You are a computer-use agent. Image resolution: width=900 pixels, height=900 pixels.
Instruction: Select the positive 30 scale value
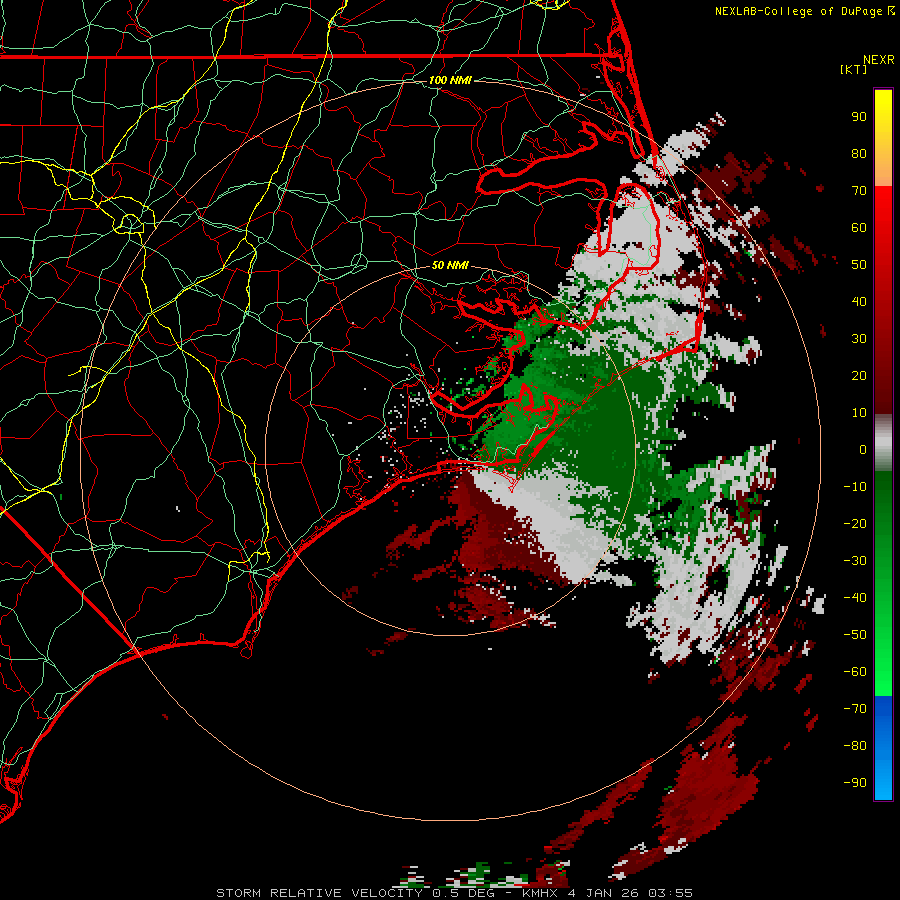tap(859, 339)
